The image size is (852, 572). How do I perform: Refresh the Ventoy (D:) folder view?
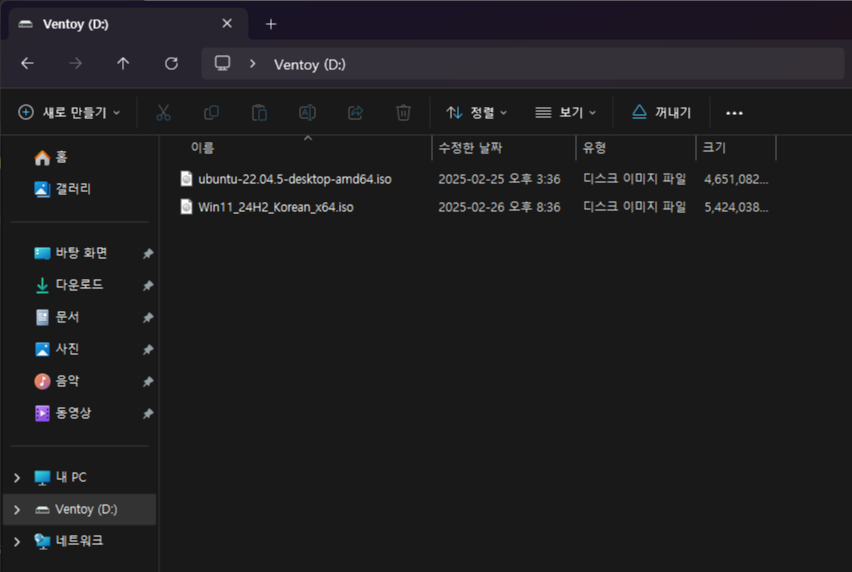[x=171, y=64]
